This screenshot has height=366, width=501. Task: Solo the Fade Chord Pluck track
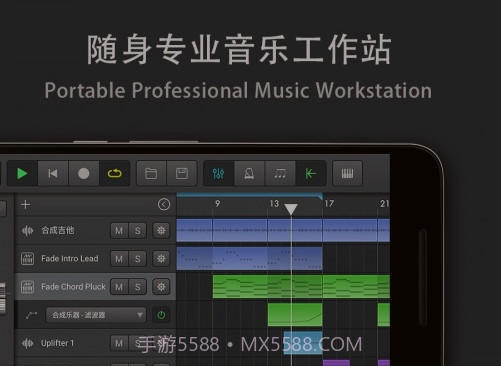138,287
